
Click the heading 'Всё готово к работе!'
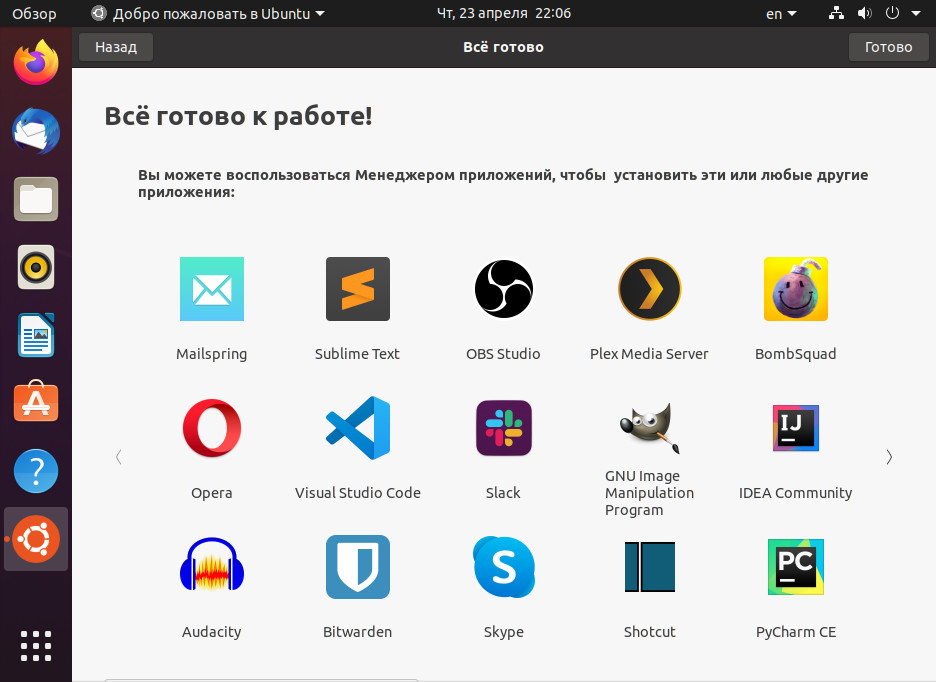pyautogui.click(x=239, y=116)
